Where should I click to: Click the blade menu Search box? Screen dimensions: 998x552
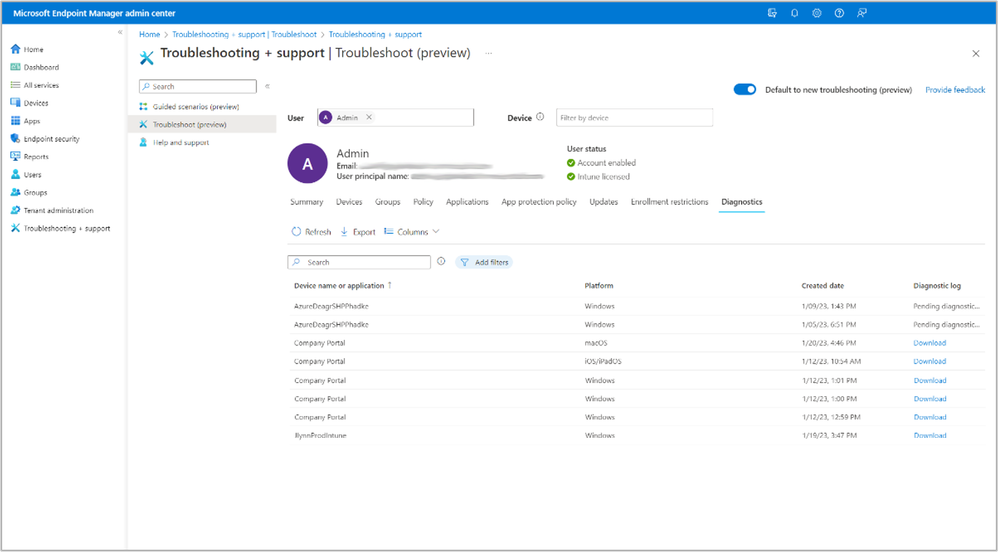(x=198, y=86)
